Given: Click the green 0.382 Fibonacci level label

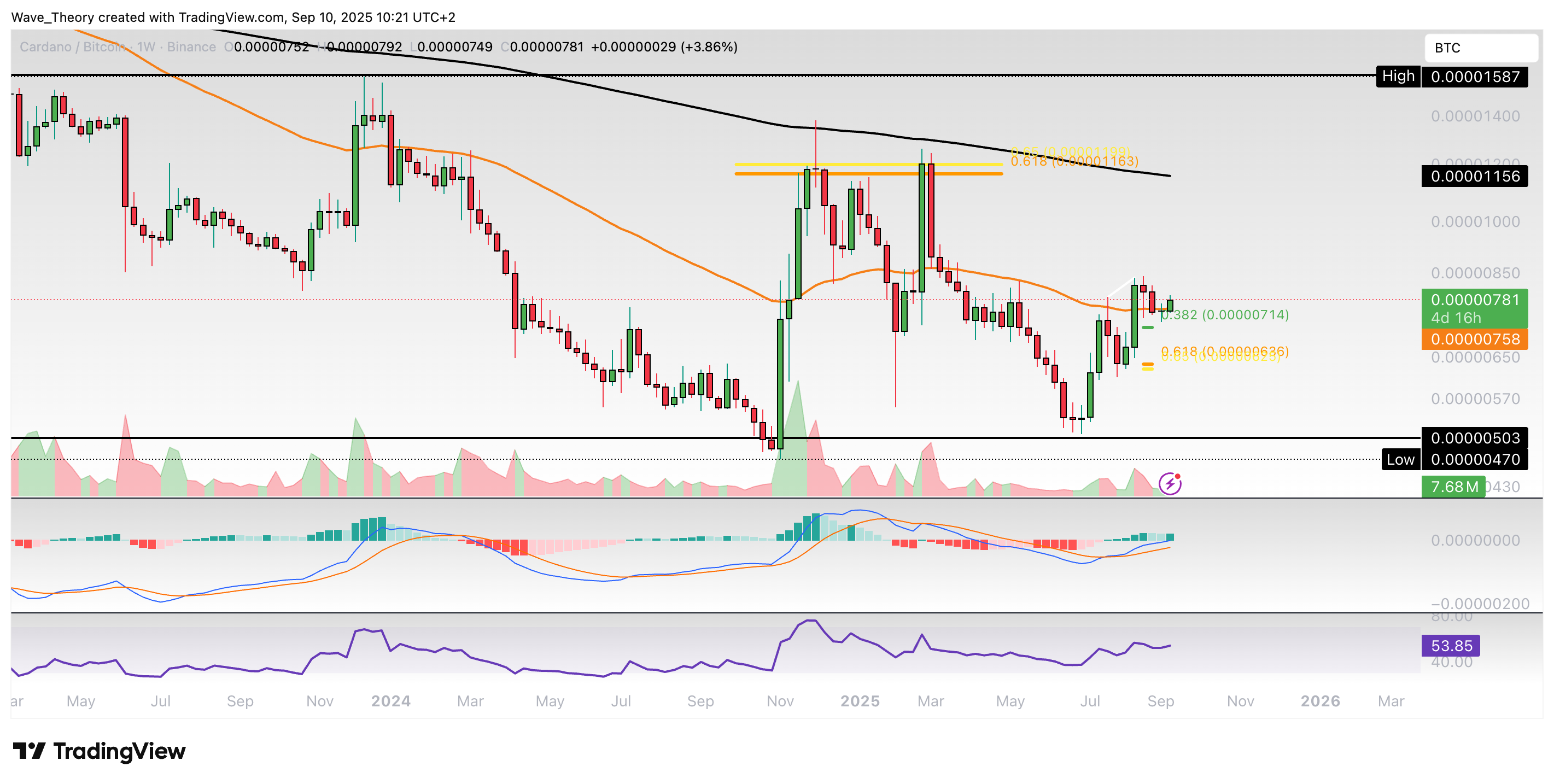Looking at the screenshot, I should point(1225,315).
